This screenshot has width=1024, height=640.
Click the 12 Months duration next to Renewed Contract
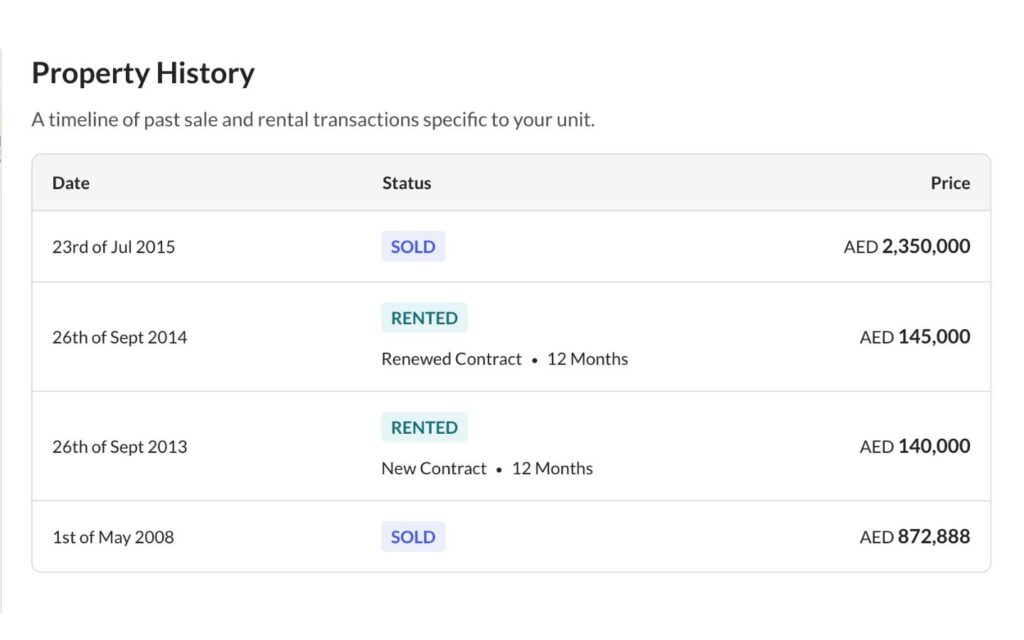coord(588,358)
